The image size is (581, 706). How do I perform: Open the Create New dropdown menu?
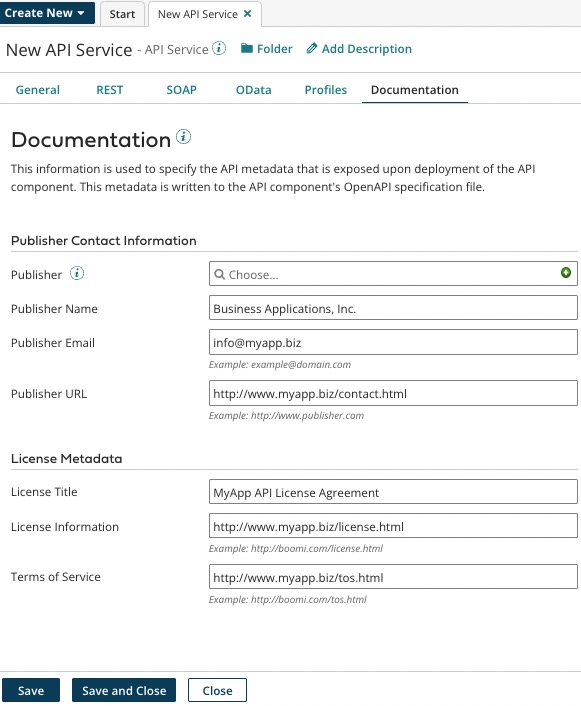coord(47,13)
